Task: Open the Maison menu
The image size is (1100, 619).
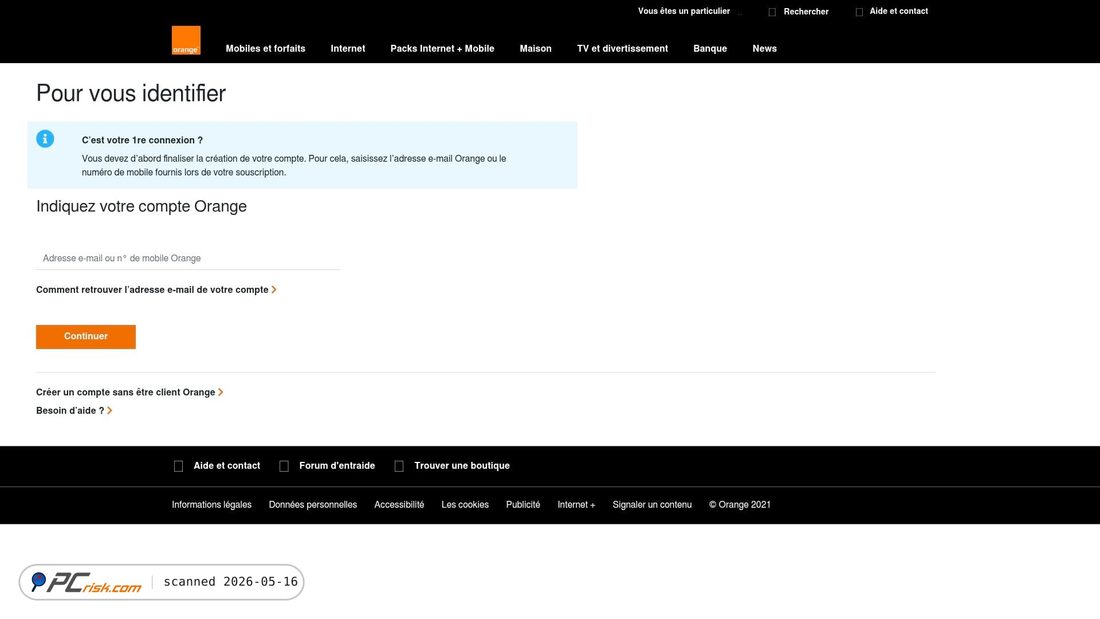Action: coord(535,48)
